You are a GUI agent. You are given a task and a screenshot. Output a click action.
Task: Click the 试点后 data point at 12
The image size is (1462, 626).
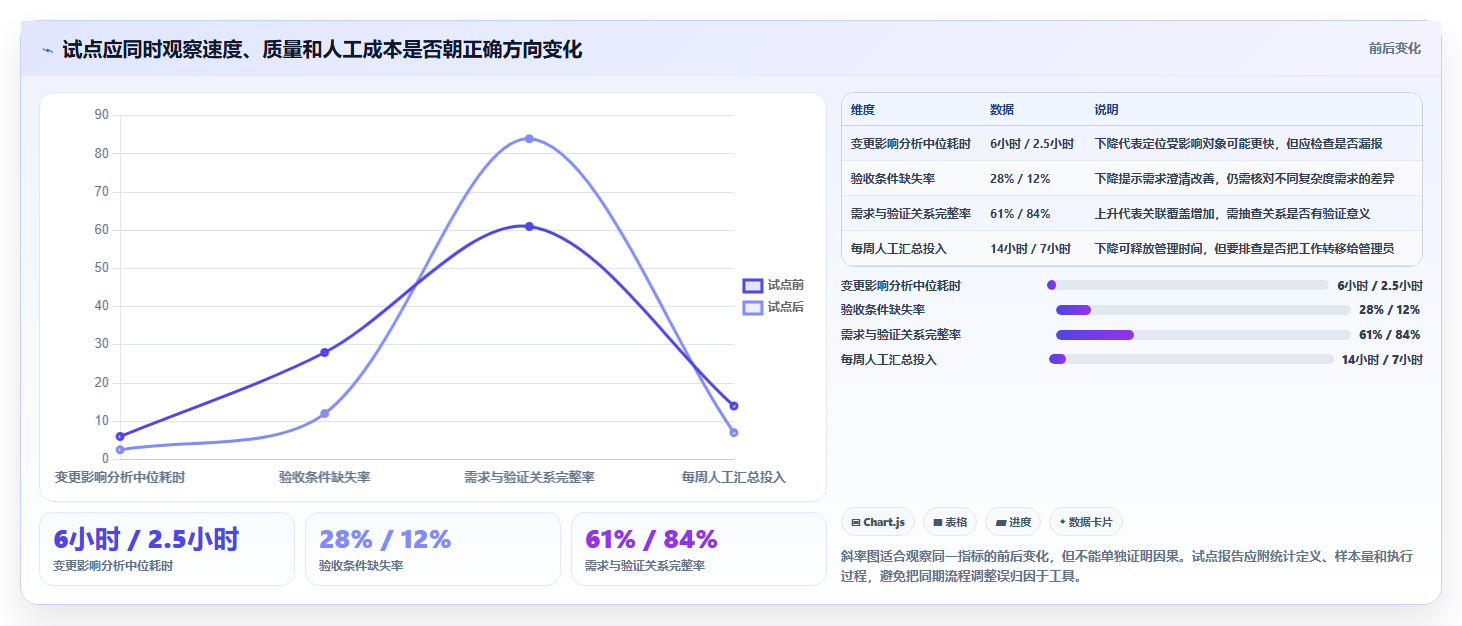pyautogui.click(x=325, y=413)
